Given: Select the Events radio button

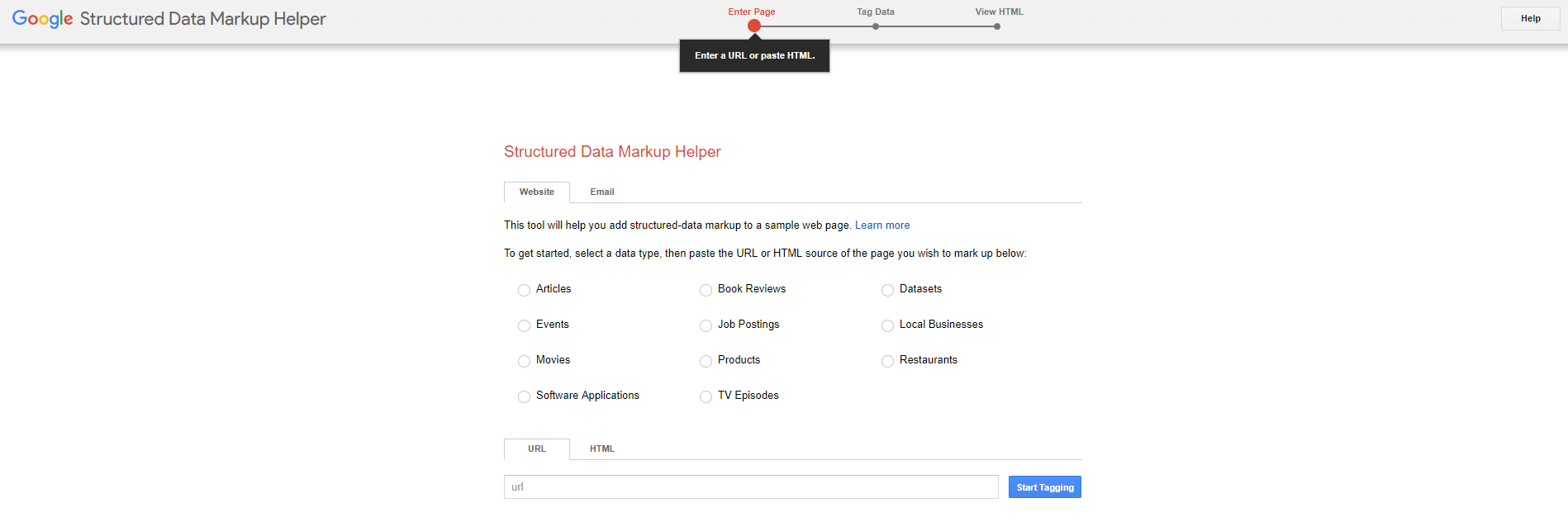Looking at the screenshot, I should 524,325.
